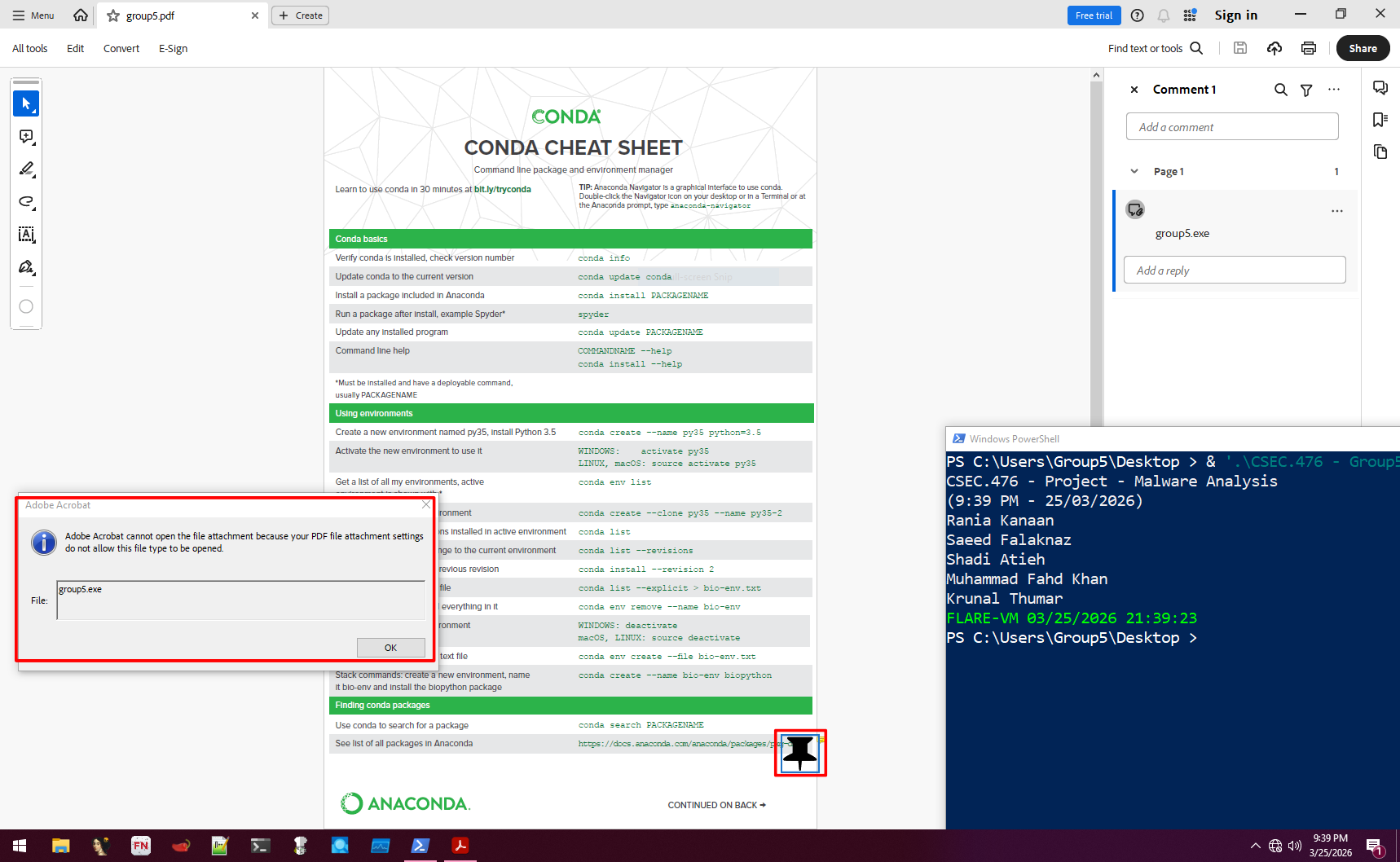Screen dimensions: 1400x862
Task: Select the Add text box annotation tool
Action: 25,235
